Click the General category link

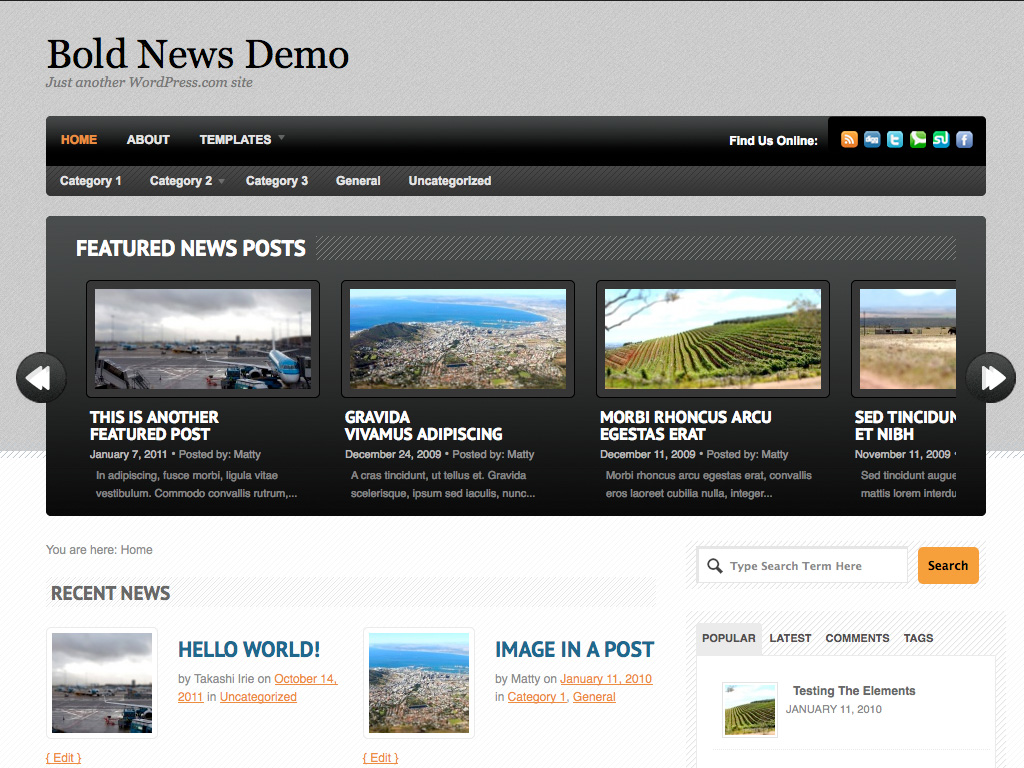(x=594, y=697)
